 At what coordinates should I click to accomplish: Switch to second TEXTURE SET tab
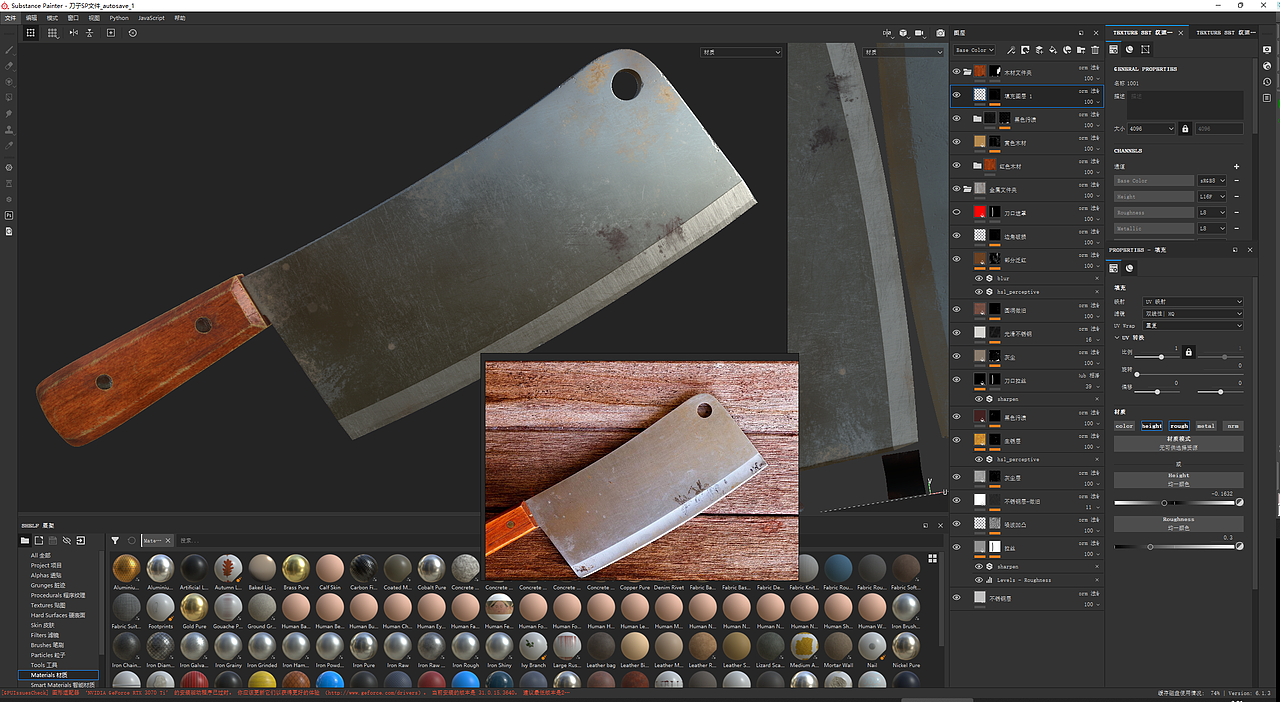point(1226,33)
